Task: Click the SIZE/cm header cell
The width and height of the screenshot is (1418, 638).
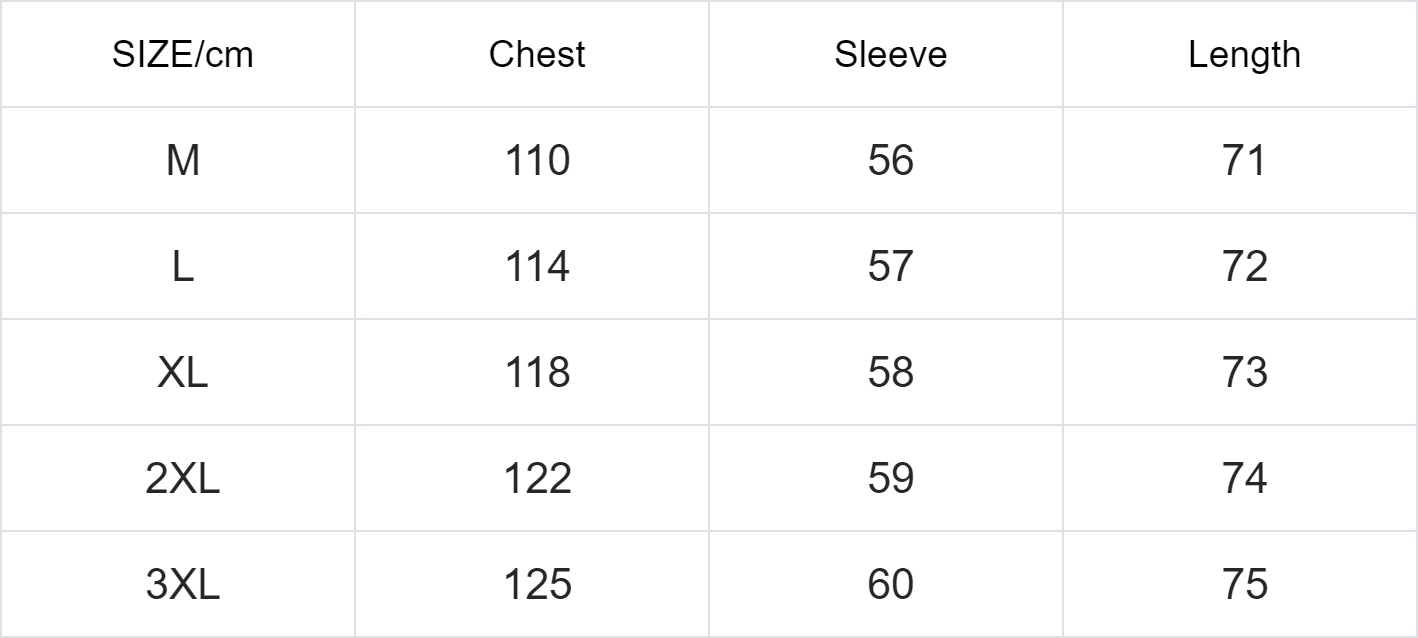Action: (182, 54)
